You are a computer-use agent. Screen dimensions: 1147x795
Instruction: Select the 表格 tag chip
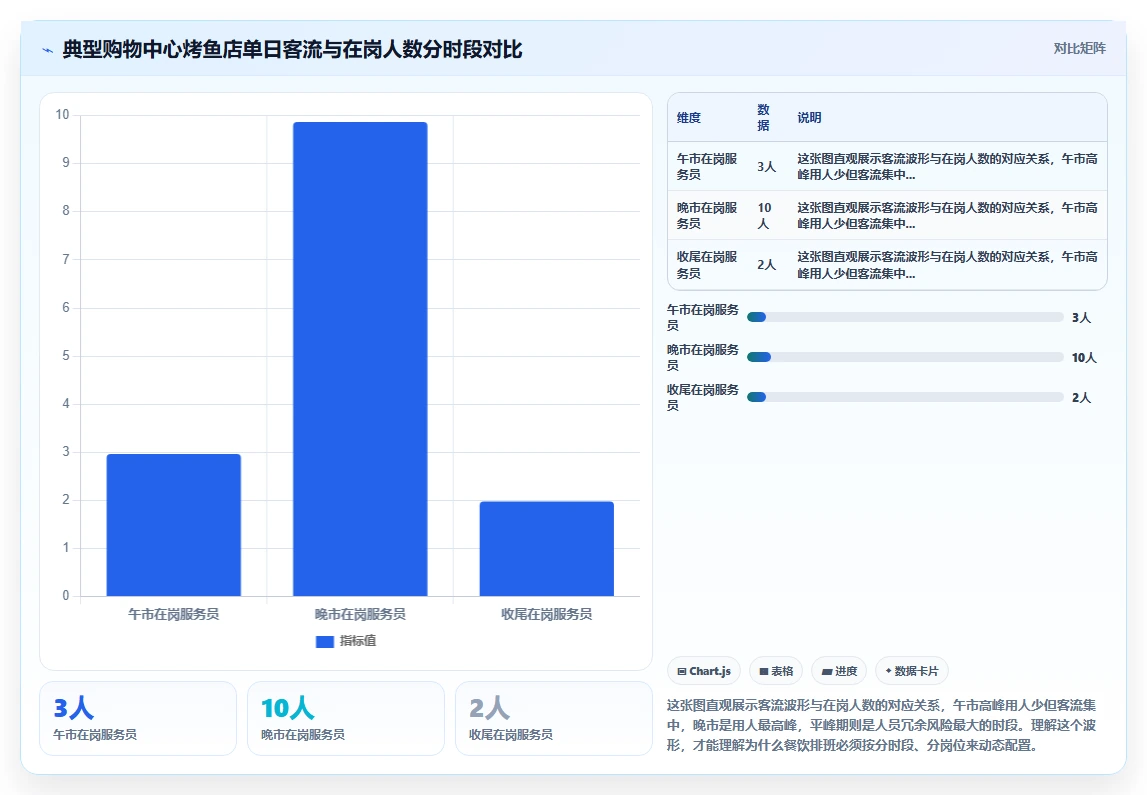(x=776, y=671)
